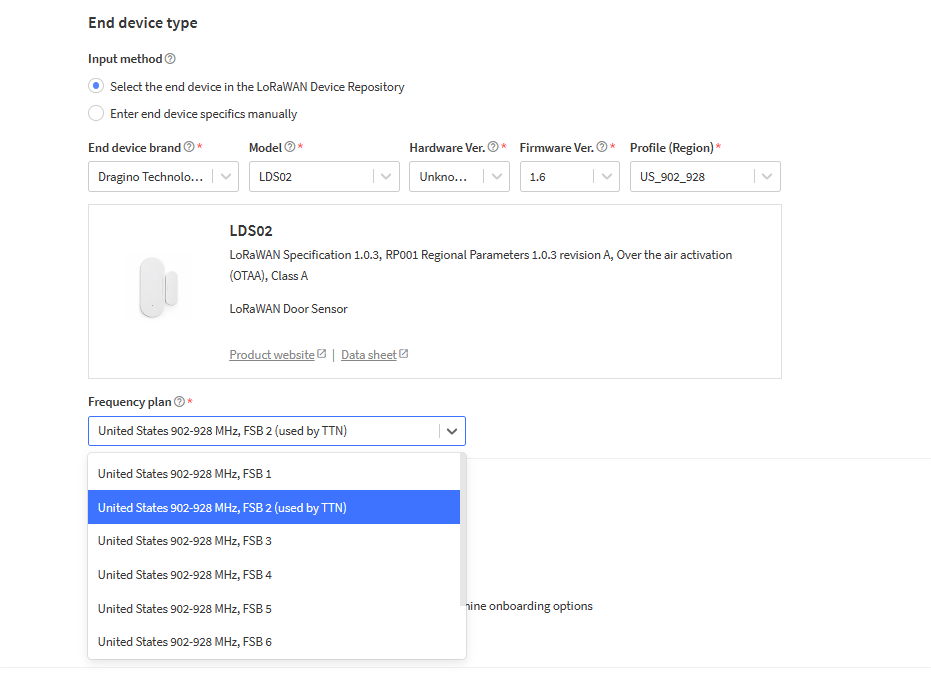Image resolution: width=931 pixels, height=674 pixels.
Task: Click help icon next to Input method
Action: click(x=170, y=59)
